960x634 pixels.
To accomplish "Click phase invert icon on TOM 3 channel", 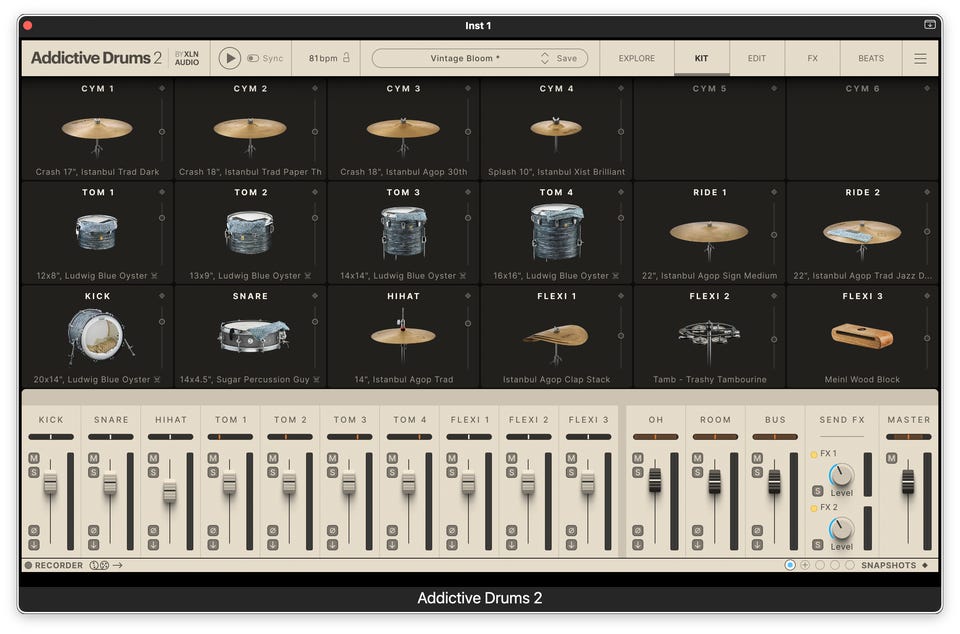I will pos(332,530).
